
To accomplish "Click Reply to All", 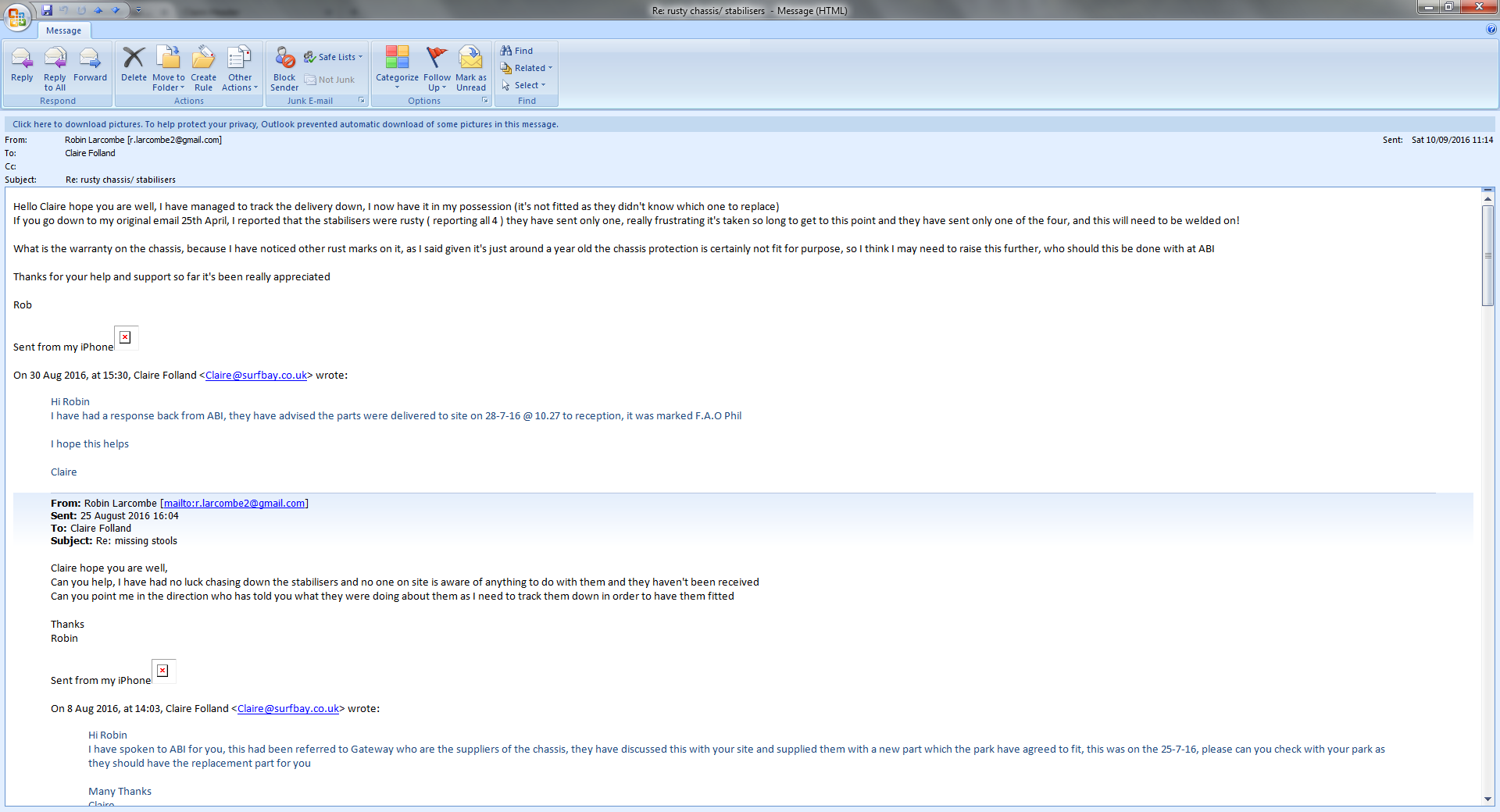I will tap(55, 69).
